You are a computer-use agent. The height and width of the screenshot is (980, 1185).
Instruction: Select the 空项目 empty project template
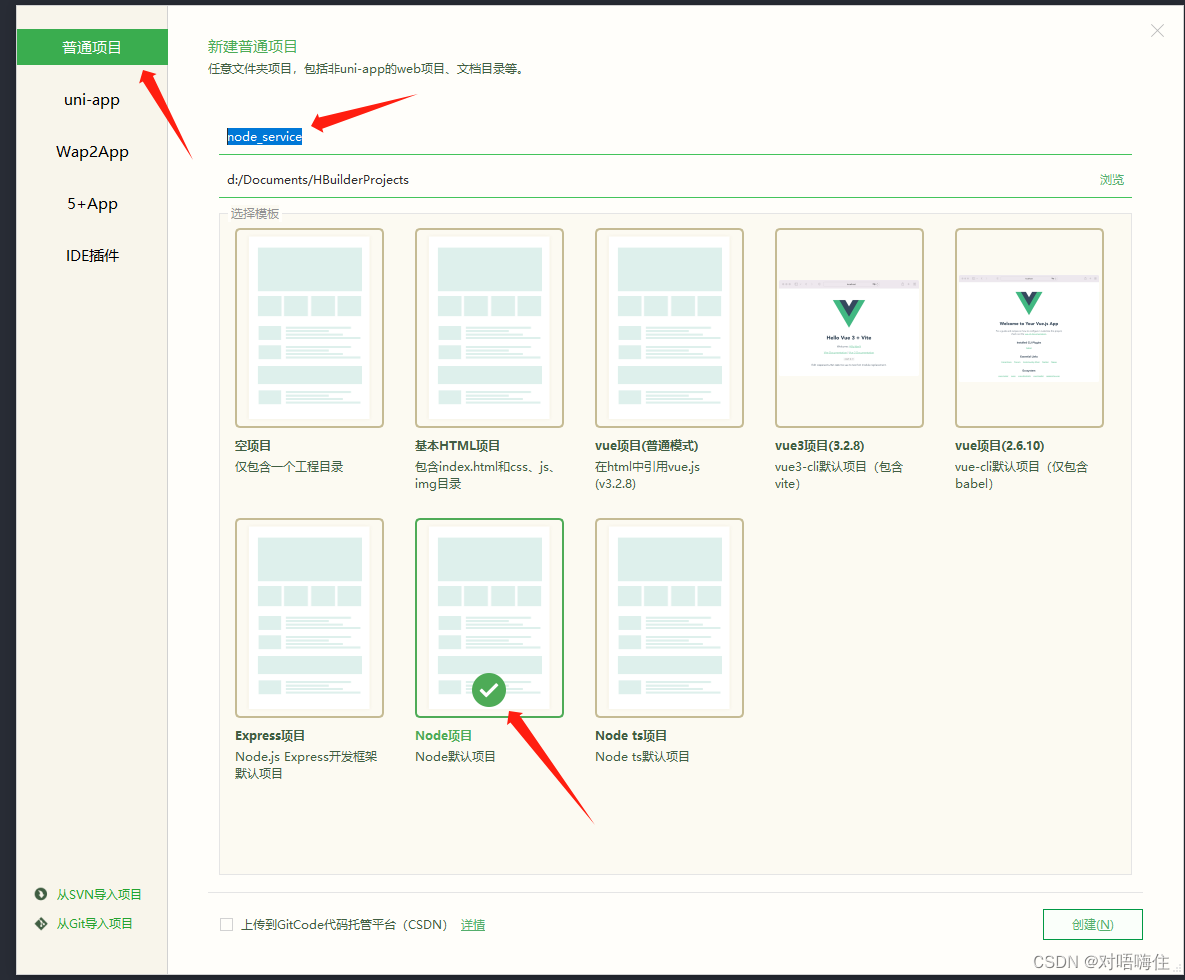pos(309,328)
